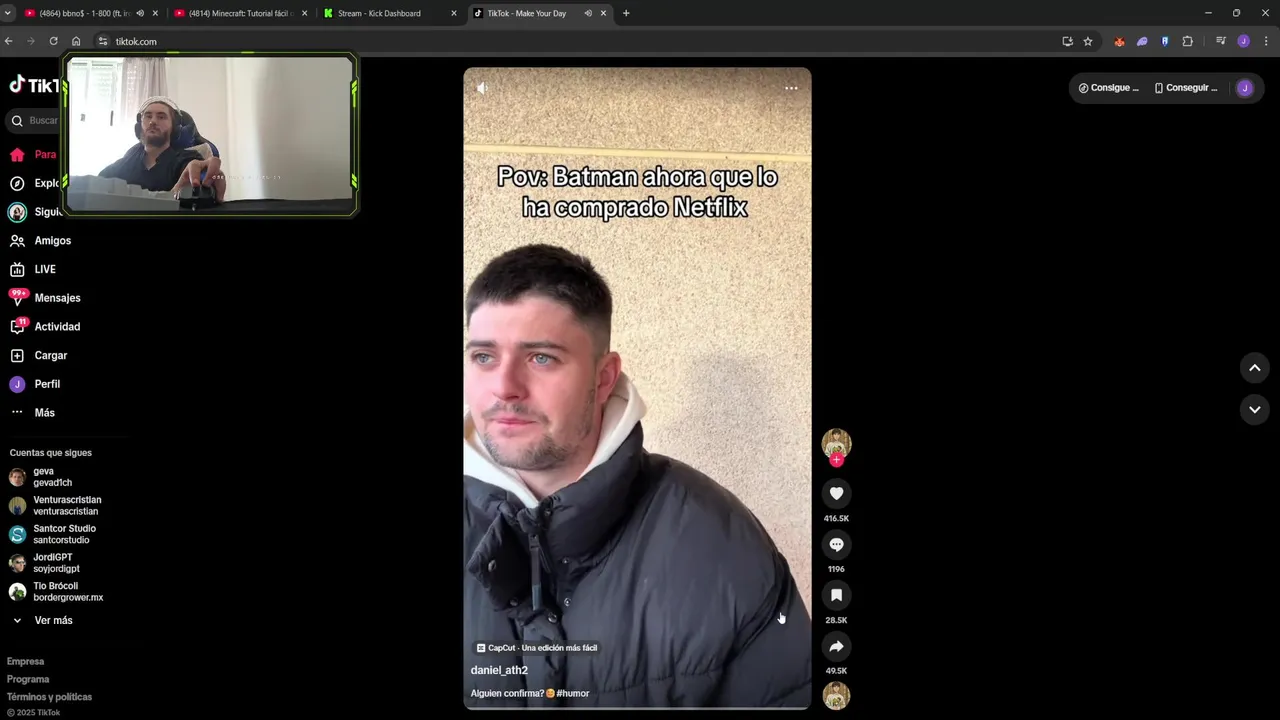1280x720 pixels.
Task: Open the media control icon
Action: [1221, 41]
